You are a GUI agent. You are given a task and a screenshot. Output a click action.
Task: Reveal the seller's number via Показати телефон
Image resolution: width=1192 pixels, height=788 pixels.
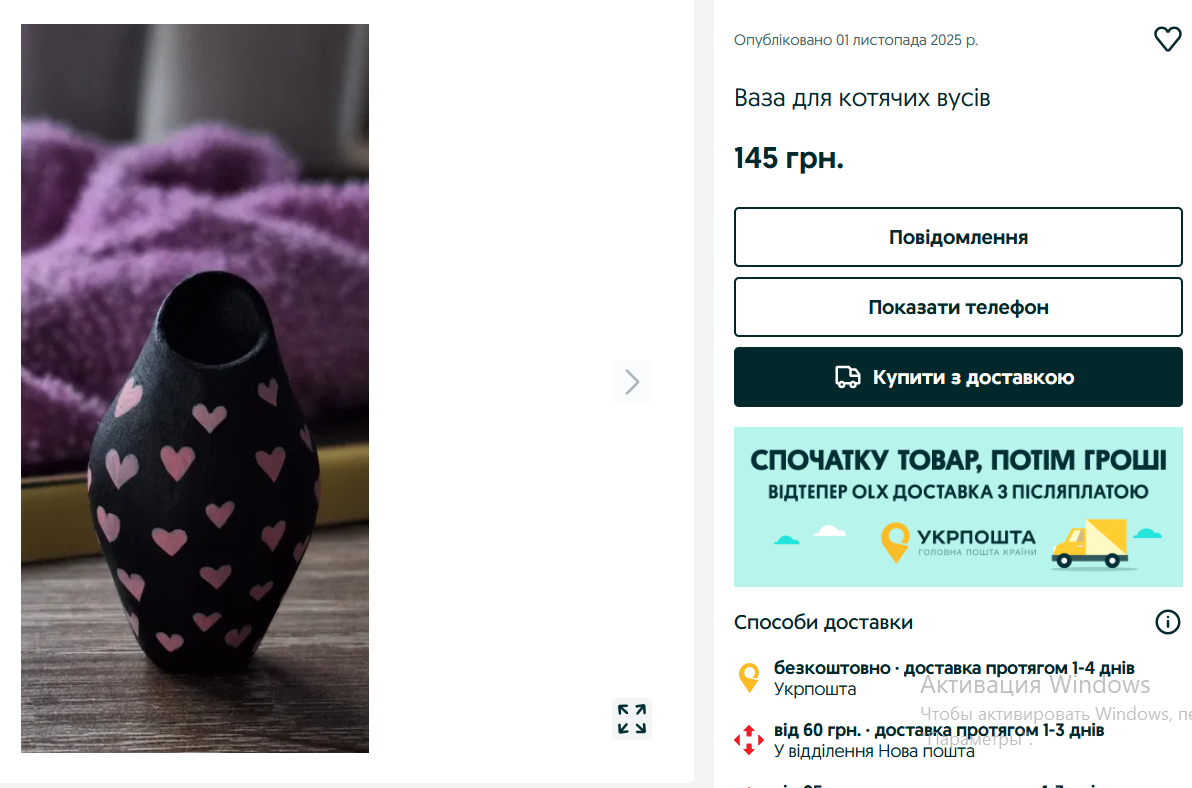958,307
